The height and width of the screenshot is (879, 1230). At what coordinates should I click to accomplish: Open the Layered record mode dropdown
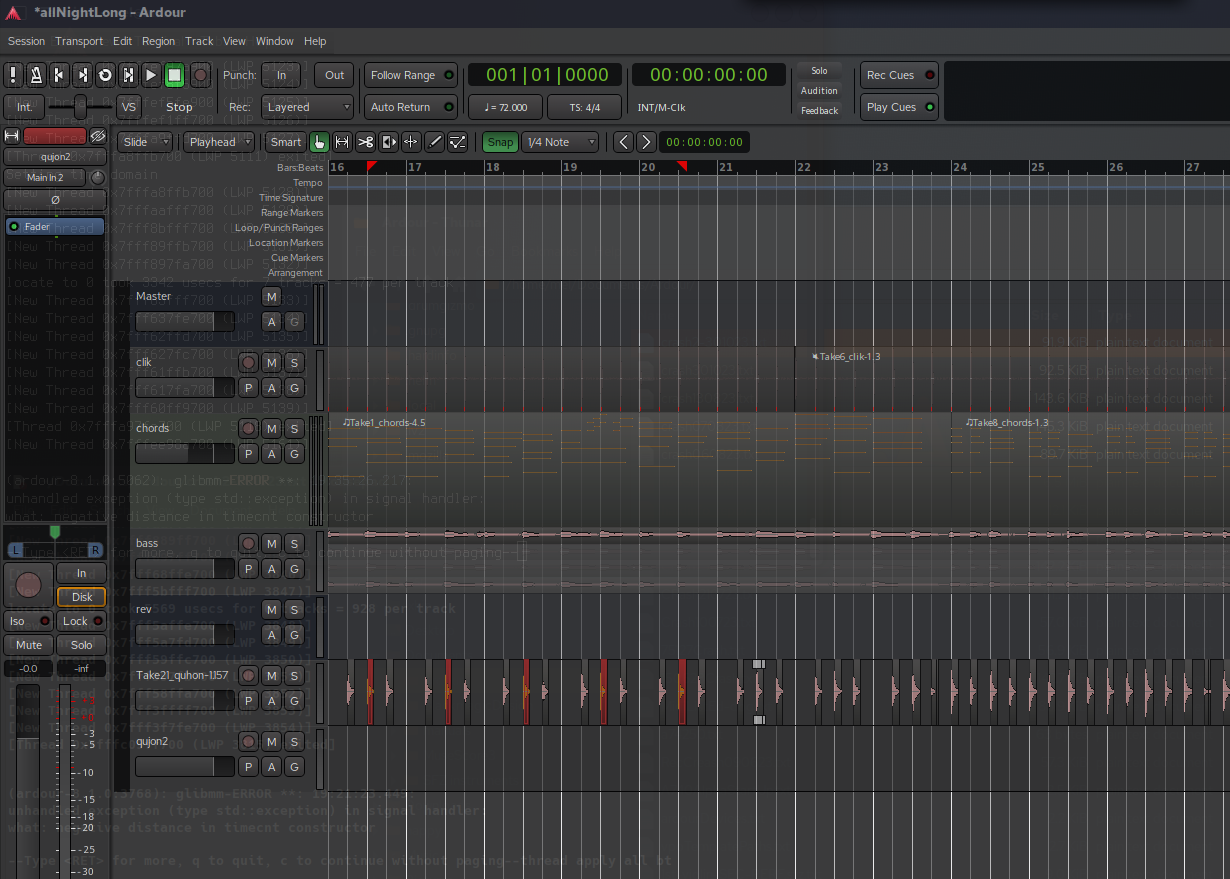(x=307, y=107)
